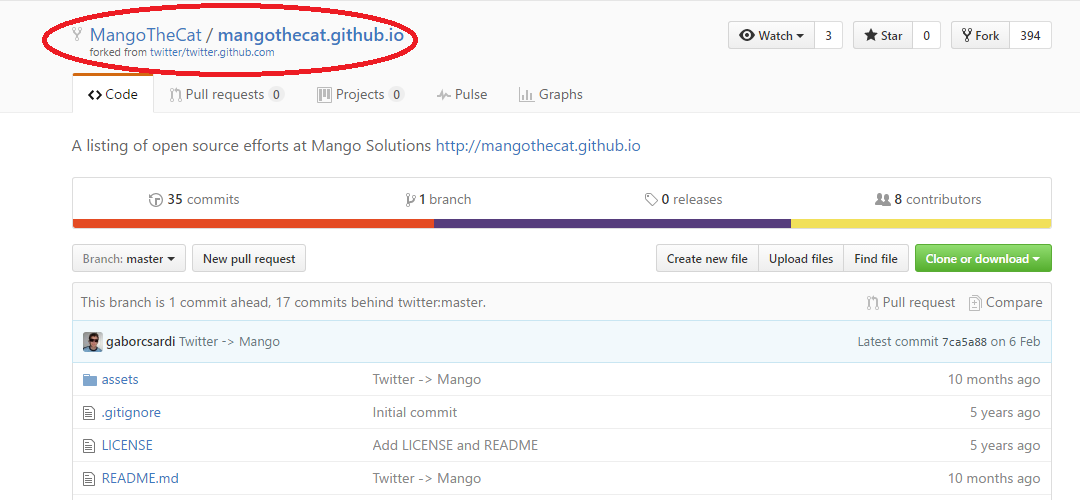1080x500 pixels.
Task: Click the assets folder icon
Action: tap(90, 379)
